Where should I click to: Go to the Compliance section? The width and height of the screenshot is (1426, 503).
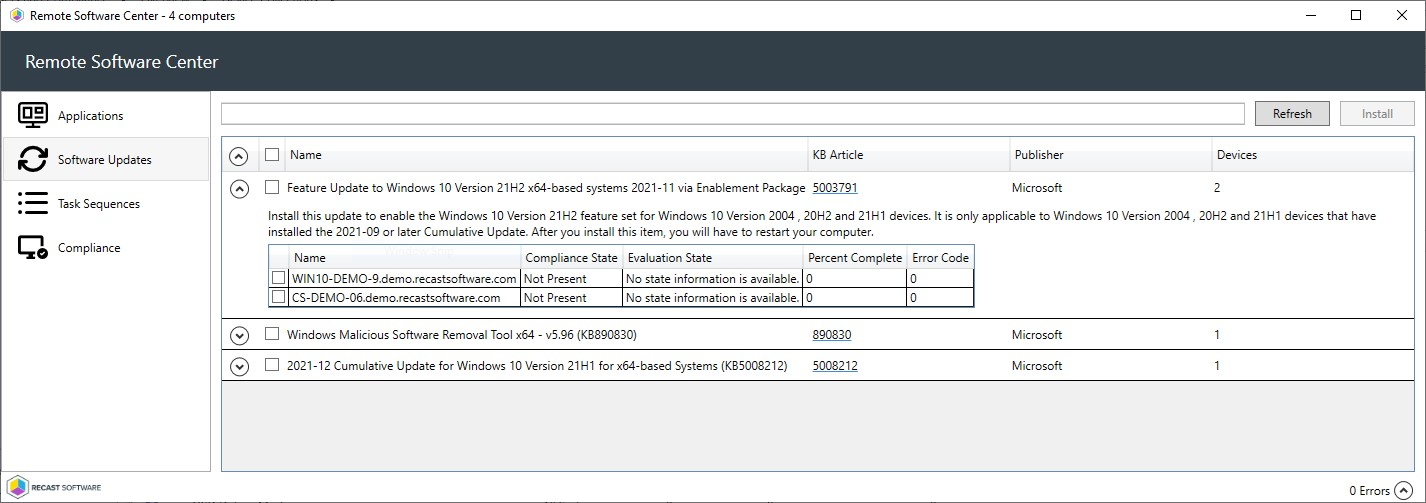105,247
